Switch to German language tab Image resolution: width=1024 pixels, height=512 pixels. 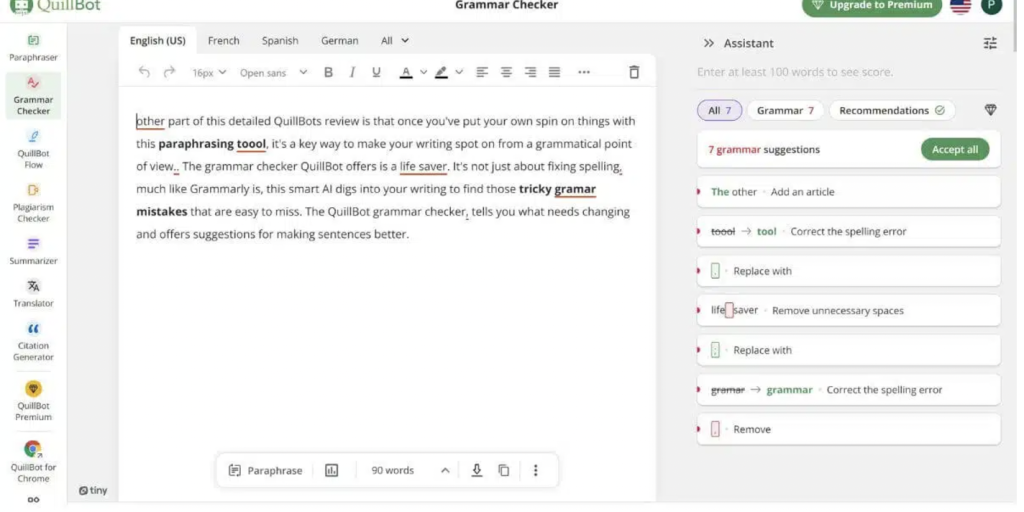pyautogui.click(x=340, y=40)
